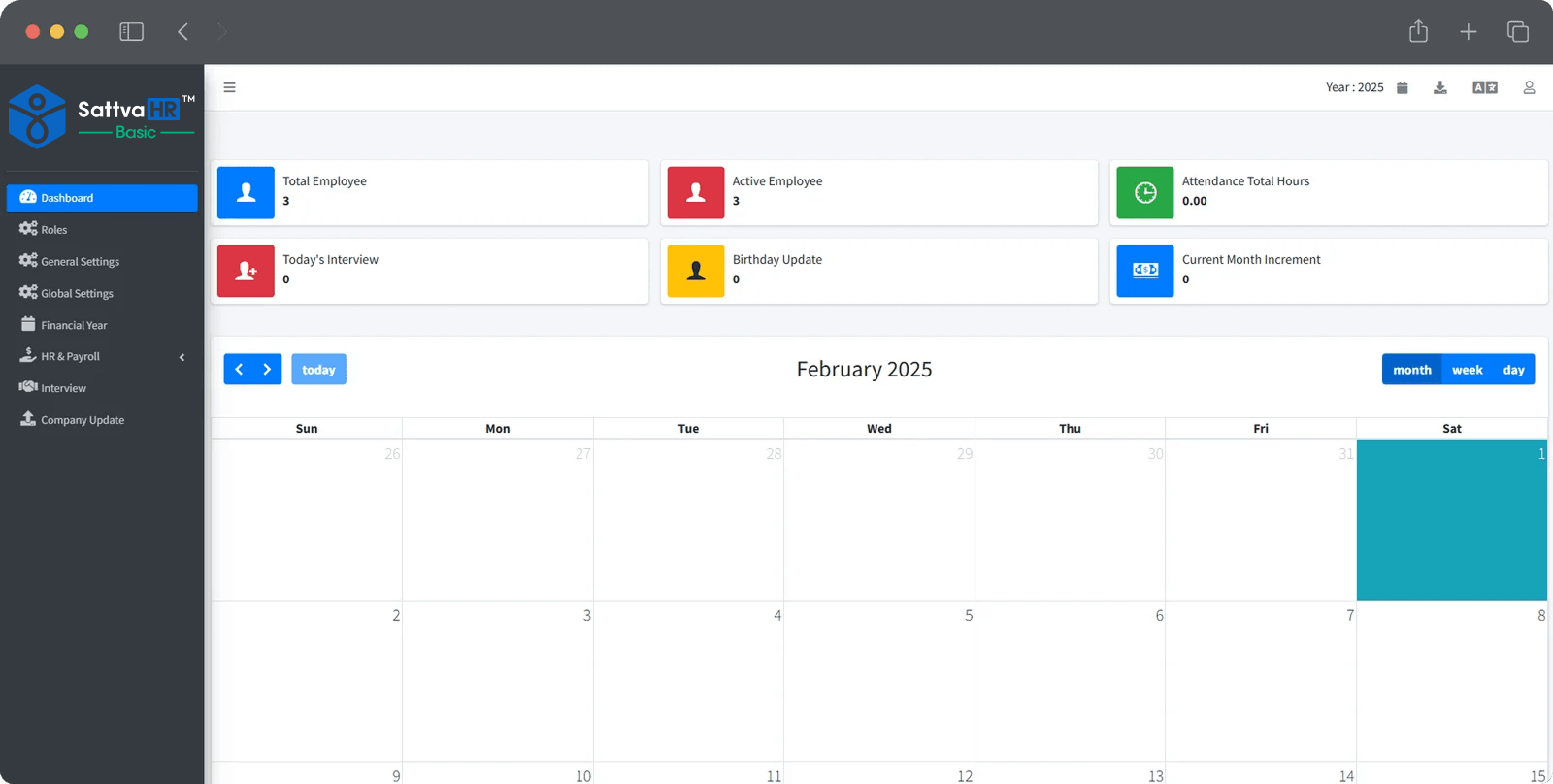Click the Dashboard gauge icon in sidebar
1553x784 pixels.
tap(28, 197)
